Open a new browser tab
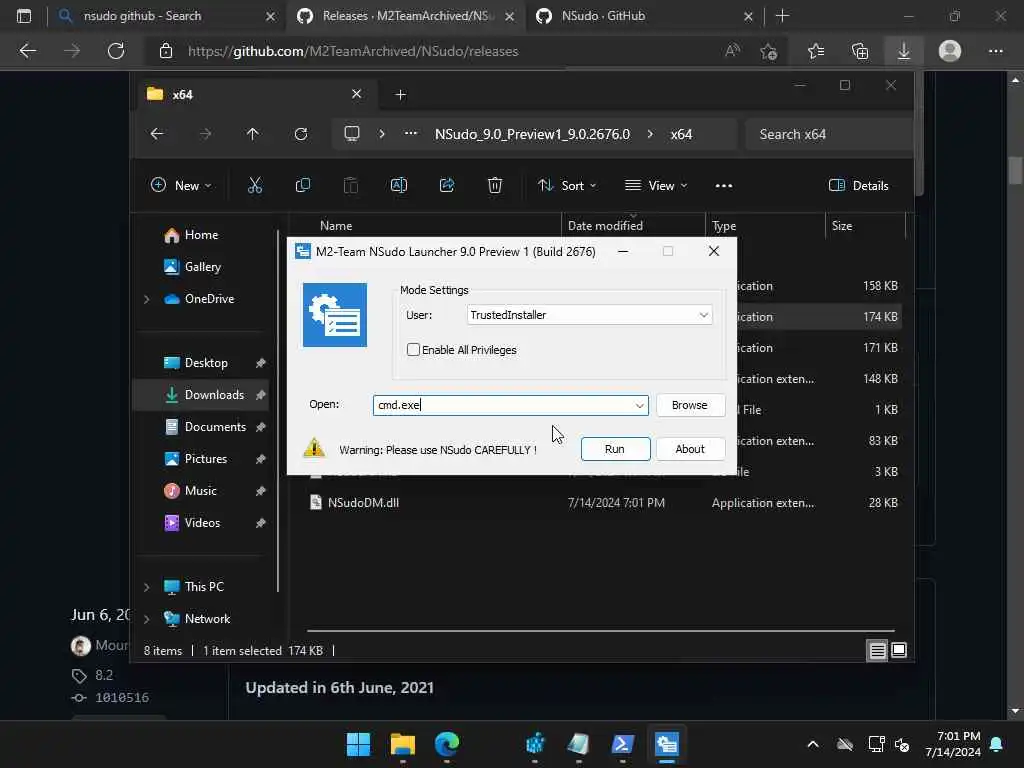1024x768 pixels. tap(782, 16)
